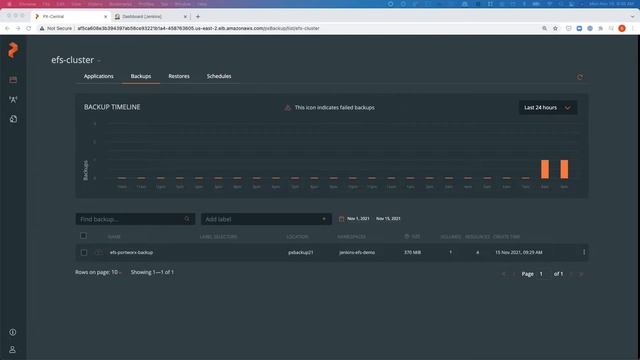The height and width of the screenshot is (360, 640).
Task: Go to the previous page of results
Action: 513,274
